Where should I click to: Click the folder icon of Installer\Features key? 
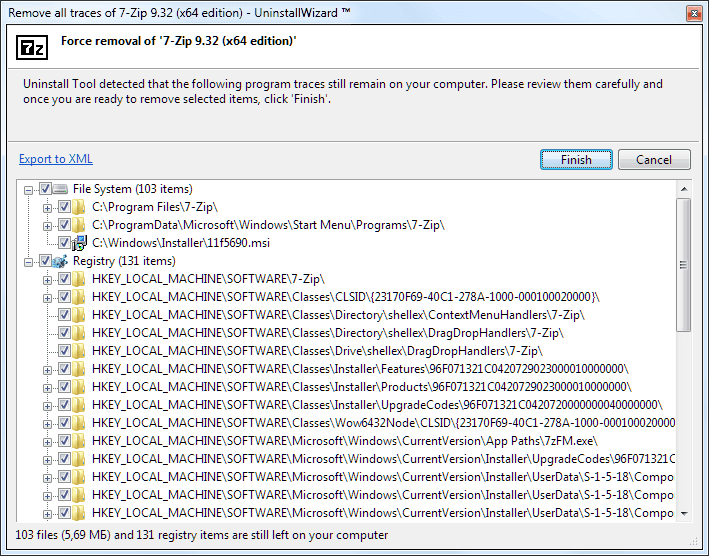pyautogui.click(x=79, y=369)
